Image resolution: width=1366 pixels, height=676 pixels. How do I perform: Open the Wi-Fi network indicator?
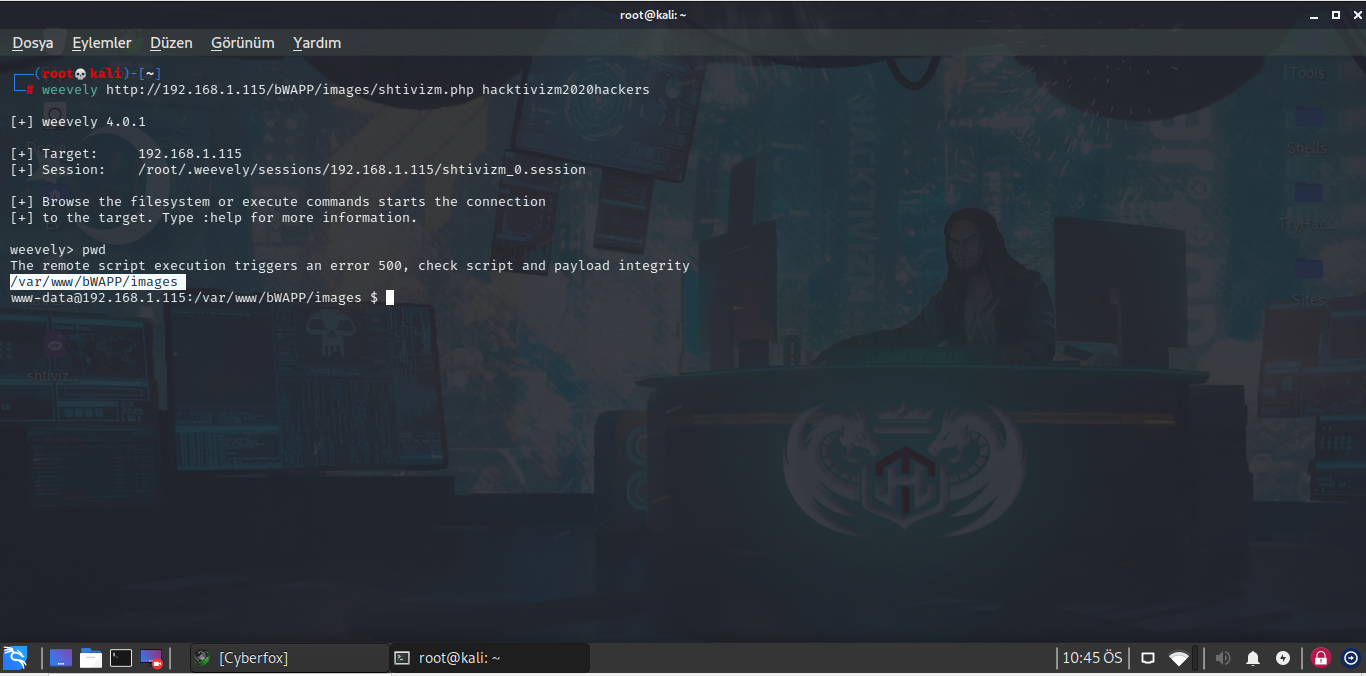point(1179,658)
